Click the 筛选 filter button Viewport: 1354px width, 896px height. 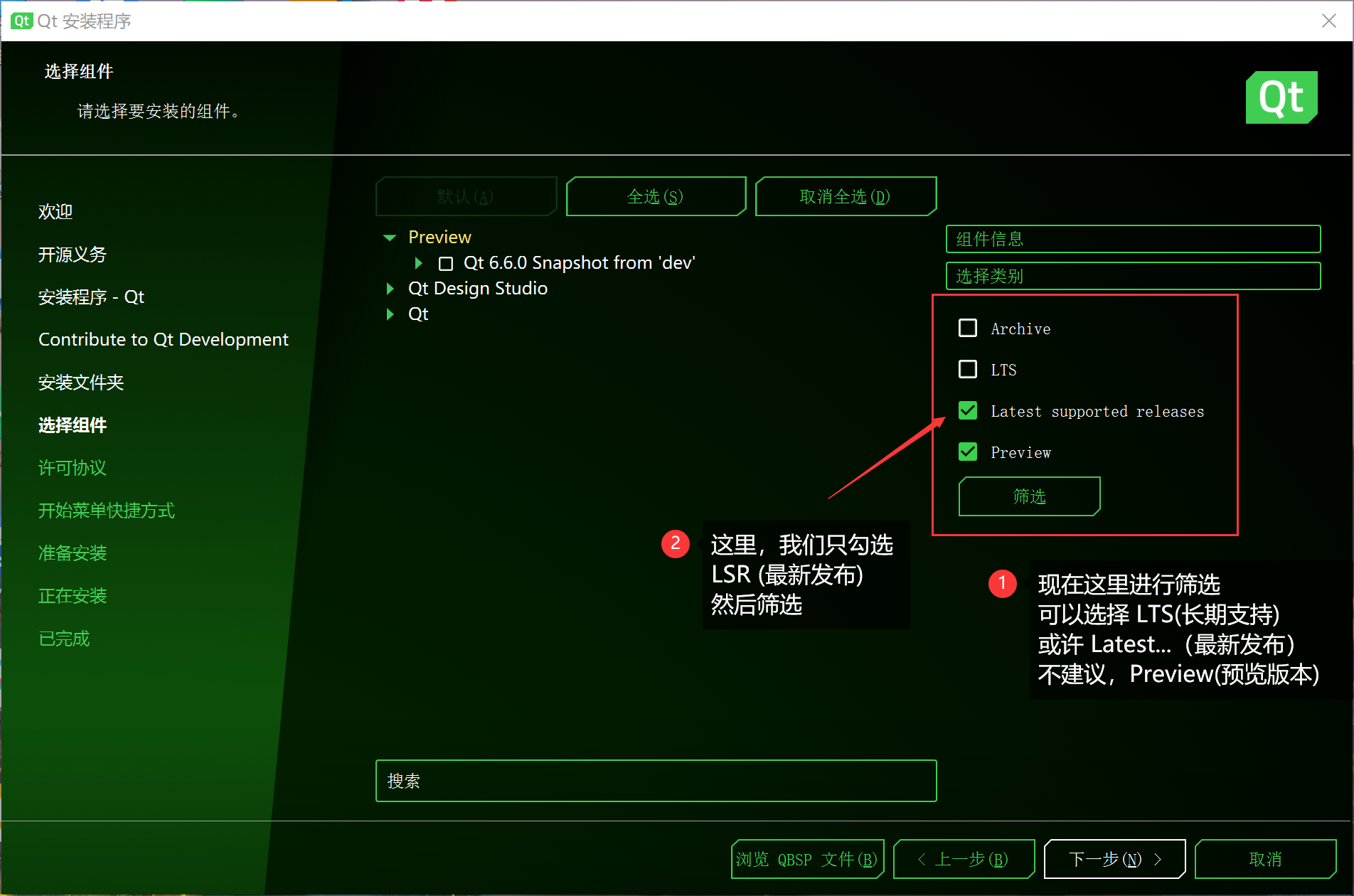point(1029,496)
